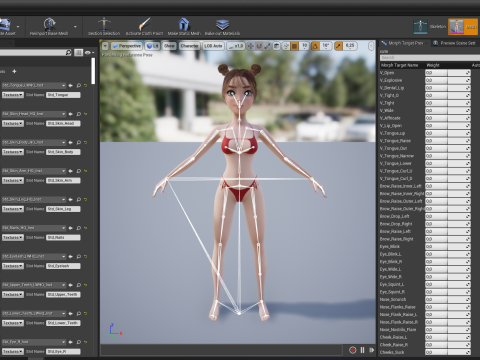Open viewport options arrow menu
The width and height of the screenshot is (480, 360).
click(x=105, y=46)
